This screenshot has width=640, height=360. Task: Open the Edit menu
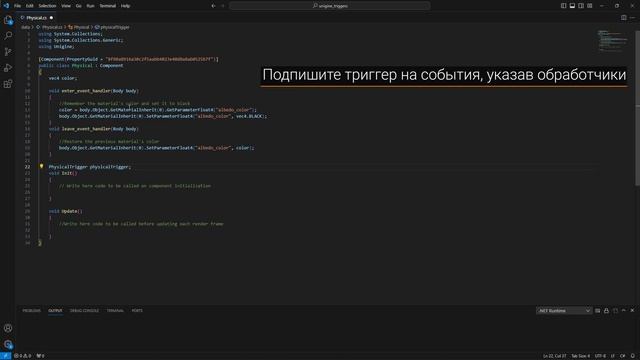[x=29, y=6]
